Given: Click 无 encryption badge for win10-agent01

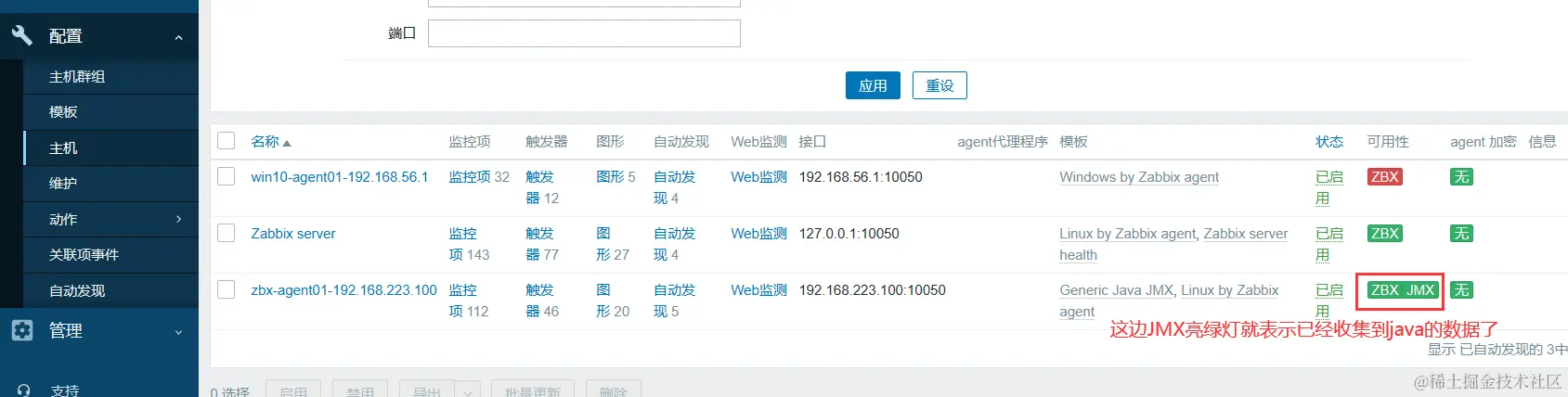Looking at the screenshot, I should point(1461,177).
